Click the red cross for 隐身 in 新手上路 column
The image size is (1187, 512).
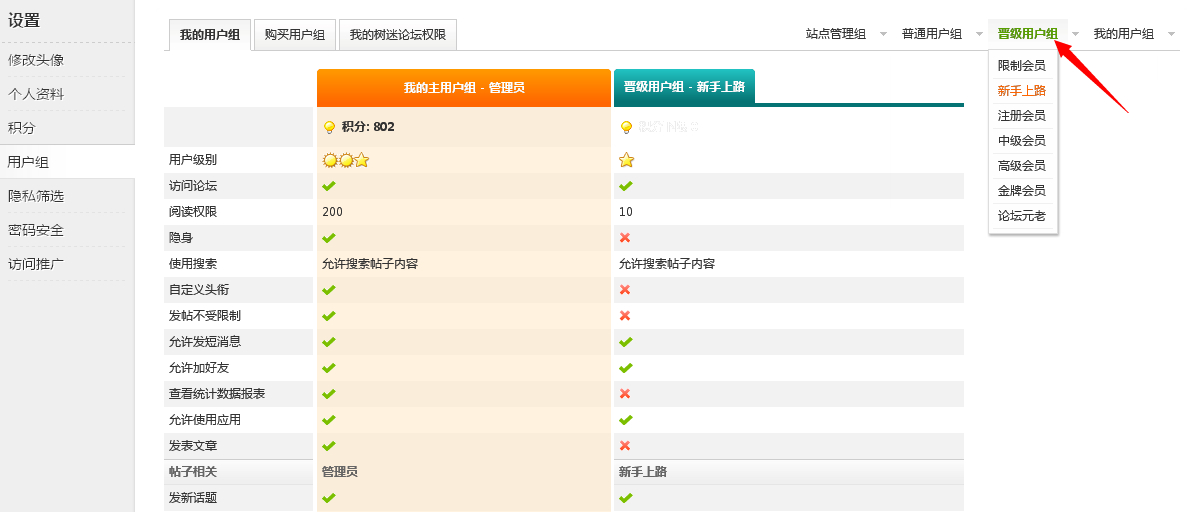[x=625, y=238]
